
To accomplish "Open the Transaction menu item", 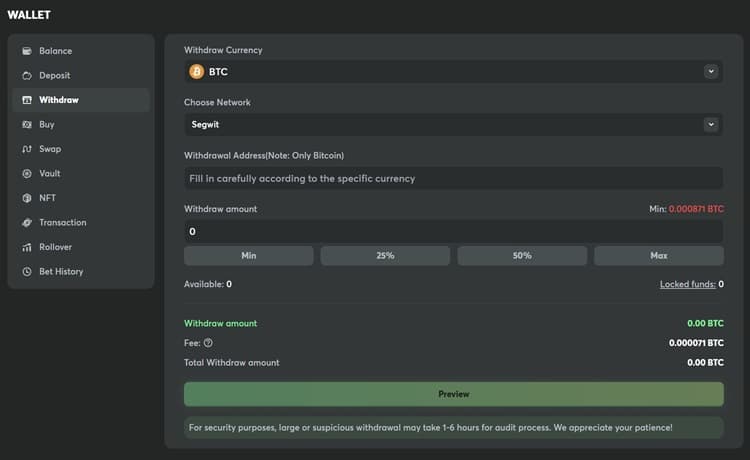I will pyautogui.click(x=63, y=223).
